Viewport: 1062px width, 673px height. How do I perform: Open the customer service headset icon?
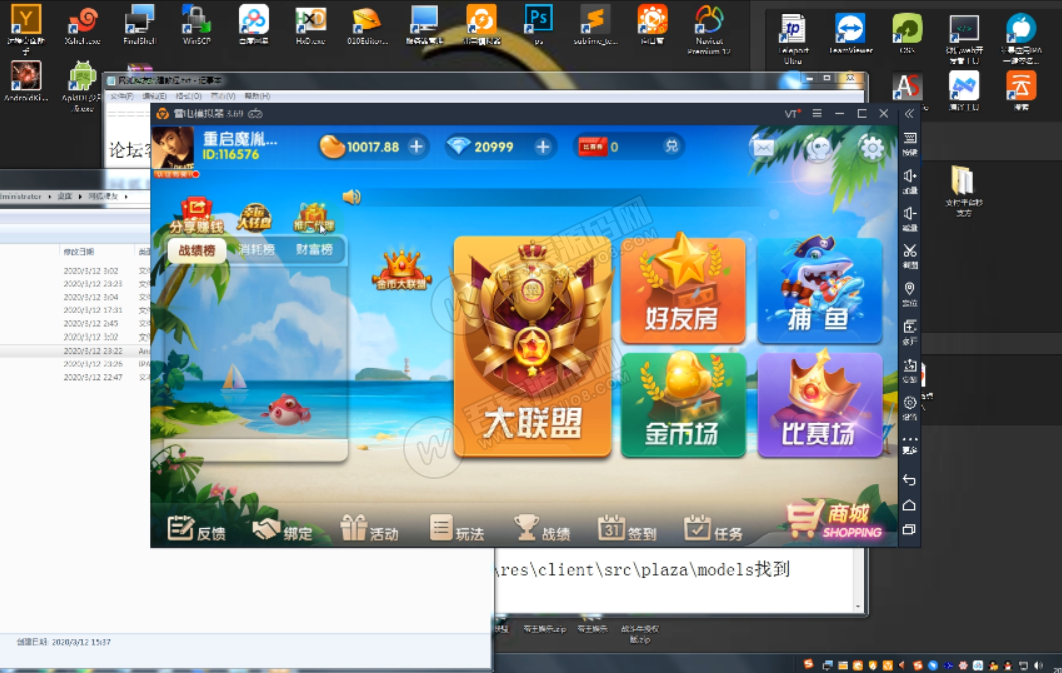point(818,147)
